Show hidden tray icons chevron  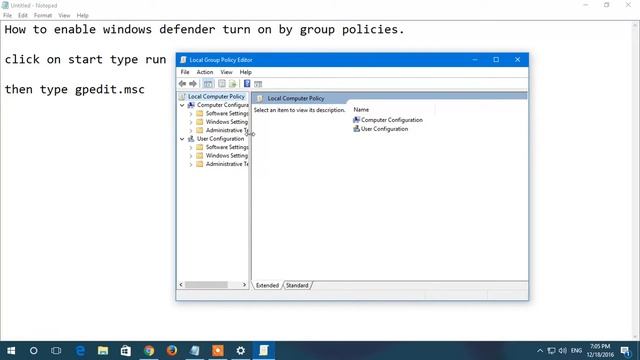[540, 351]
